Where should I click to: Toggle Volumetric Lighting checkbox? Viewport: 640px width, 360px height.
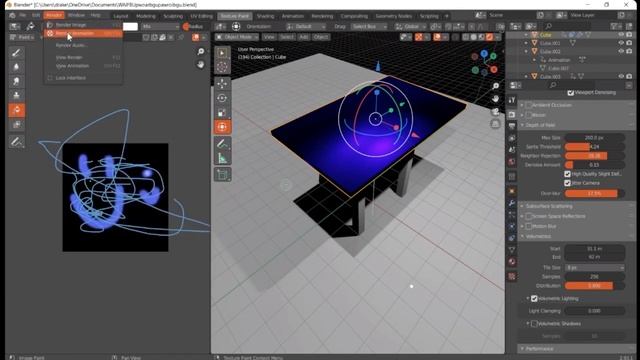[534, 299]
